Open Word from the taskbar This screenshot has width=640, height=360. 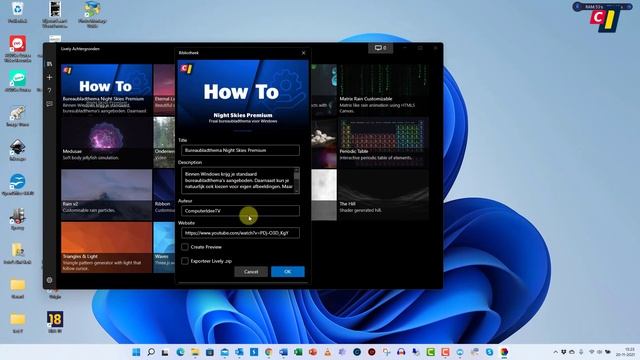[x=283, y=352]
